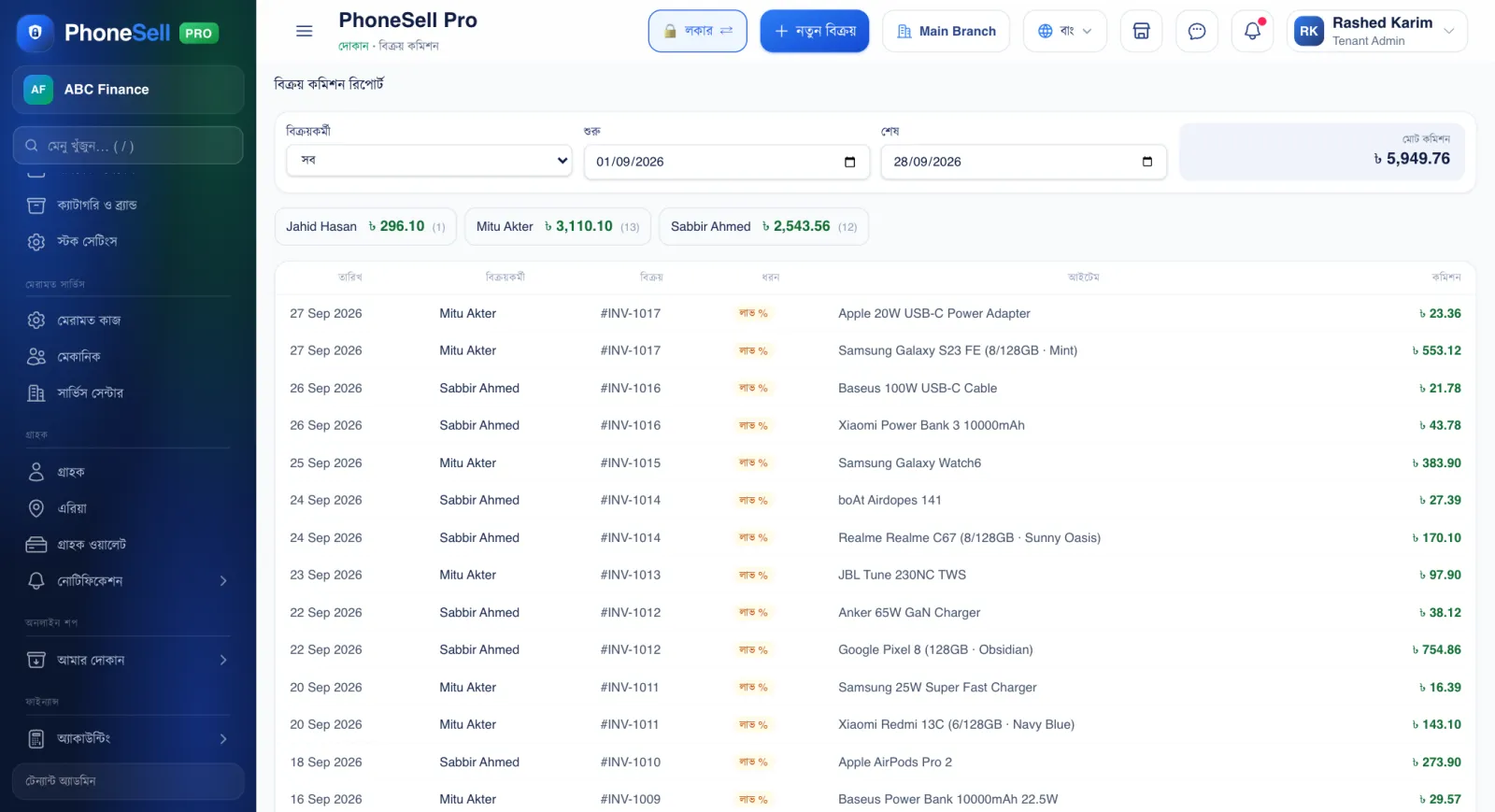Image resolution: width=1495 pixels, height=812 pixels.
Task: Open the store icon in header
Action: pos(1141,31)
